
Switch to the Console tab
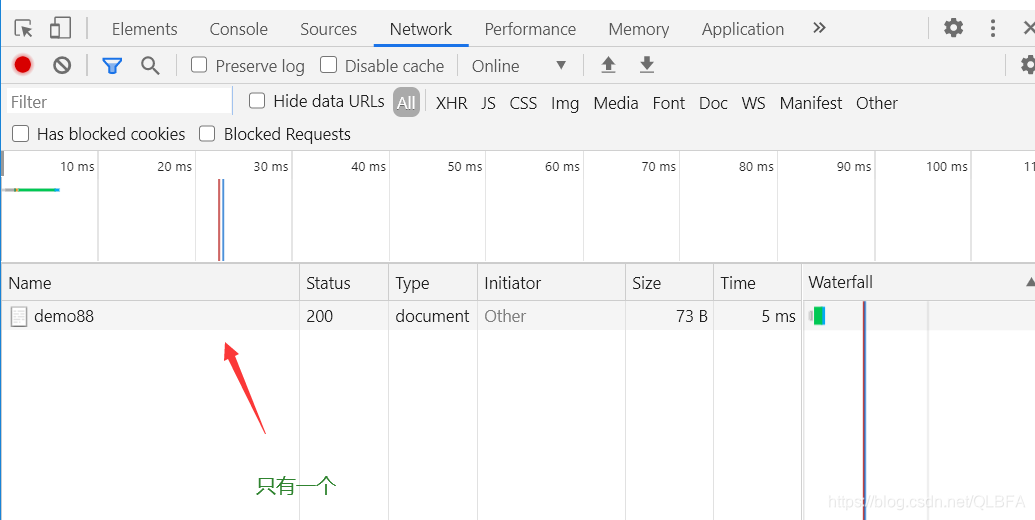(238, 29)
